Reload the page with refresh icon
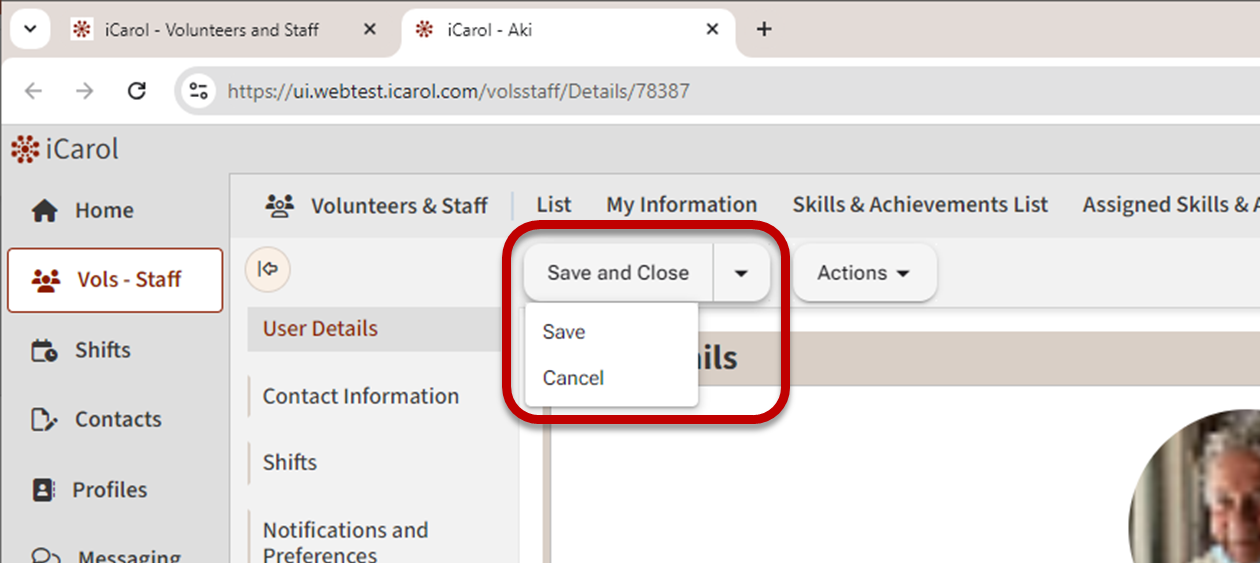This screenshot has height=563, width=1260. click(137, 91)
